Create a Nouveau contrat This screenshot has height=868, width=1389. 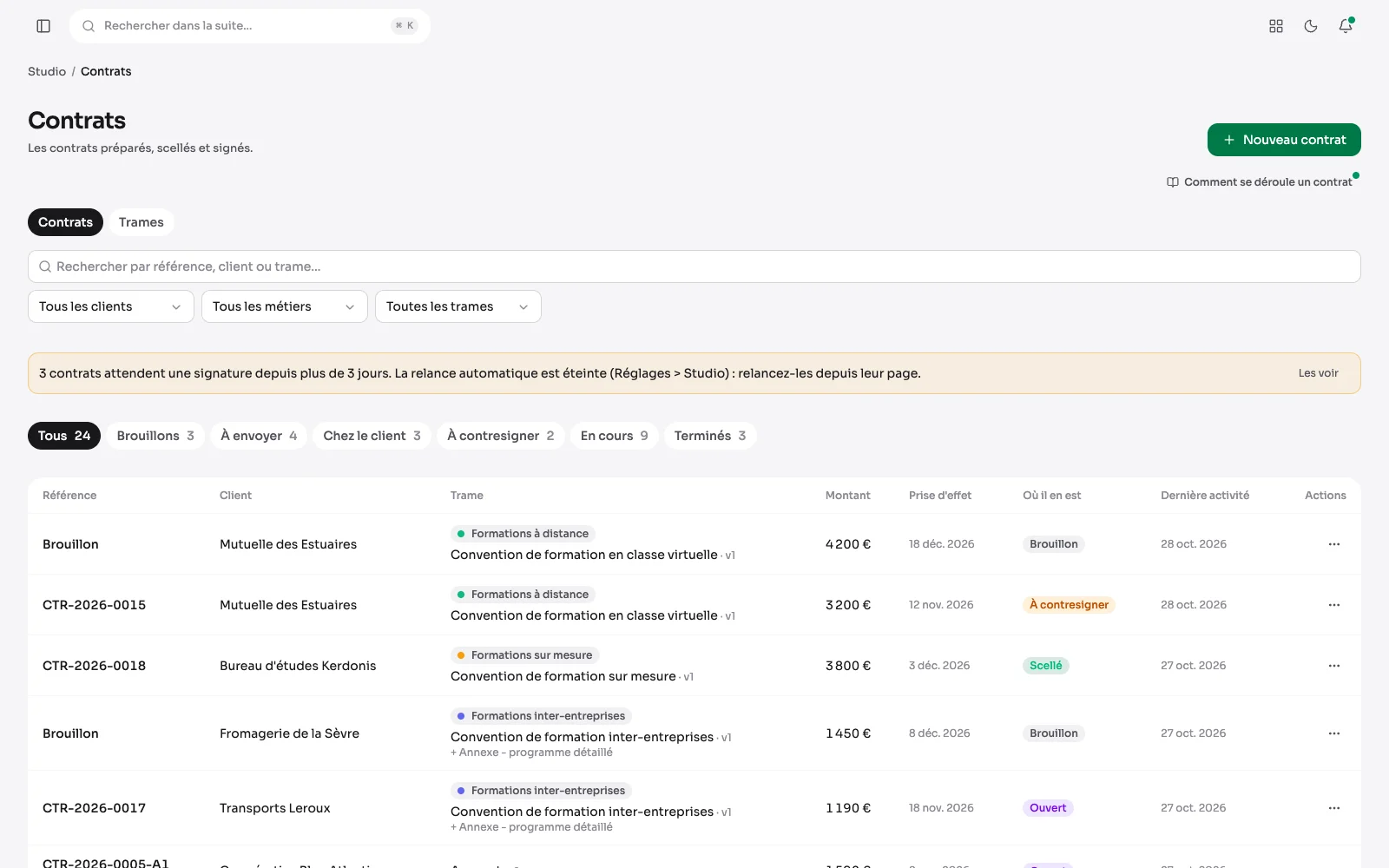pyautogui.click(x=1284, y=140)
